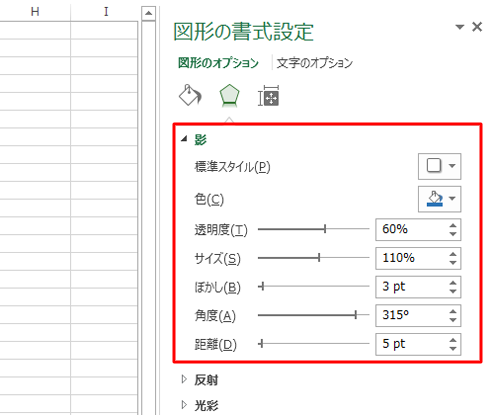Image resolution: width=494 pixels, height=415 pixels.
Task: Click the 透明度 slider handle
Action: click(x=325, y=229)
